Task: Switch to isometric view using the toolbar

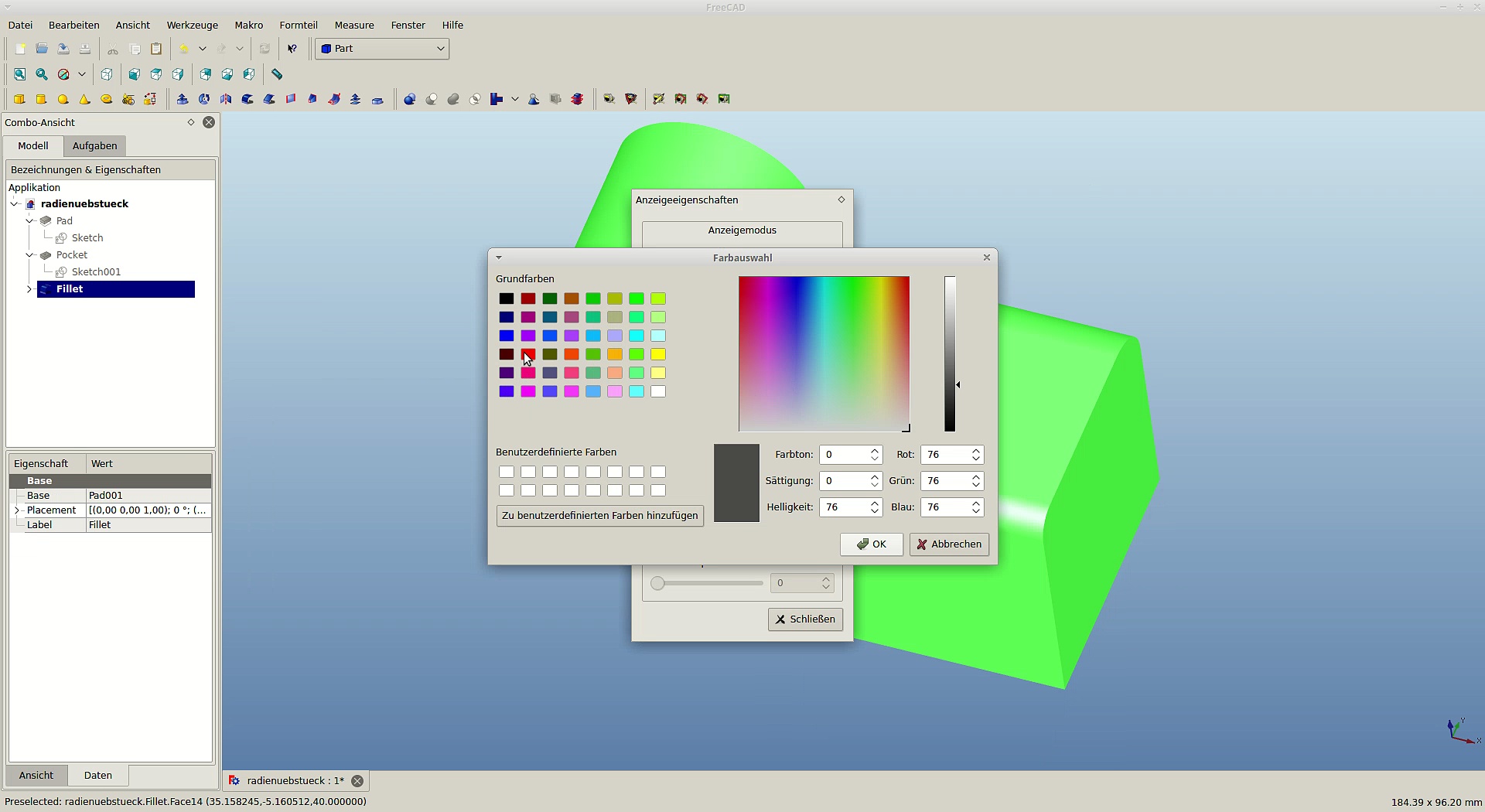Action: coord(107,74)
